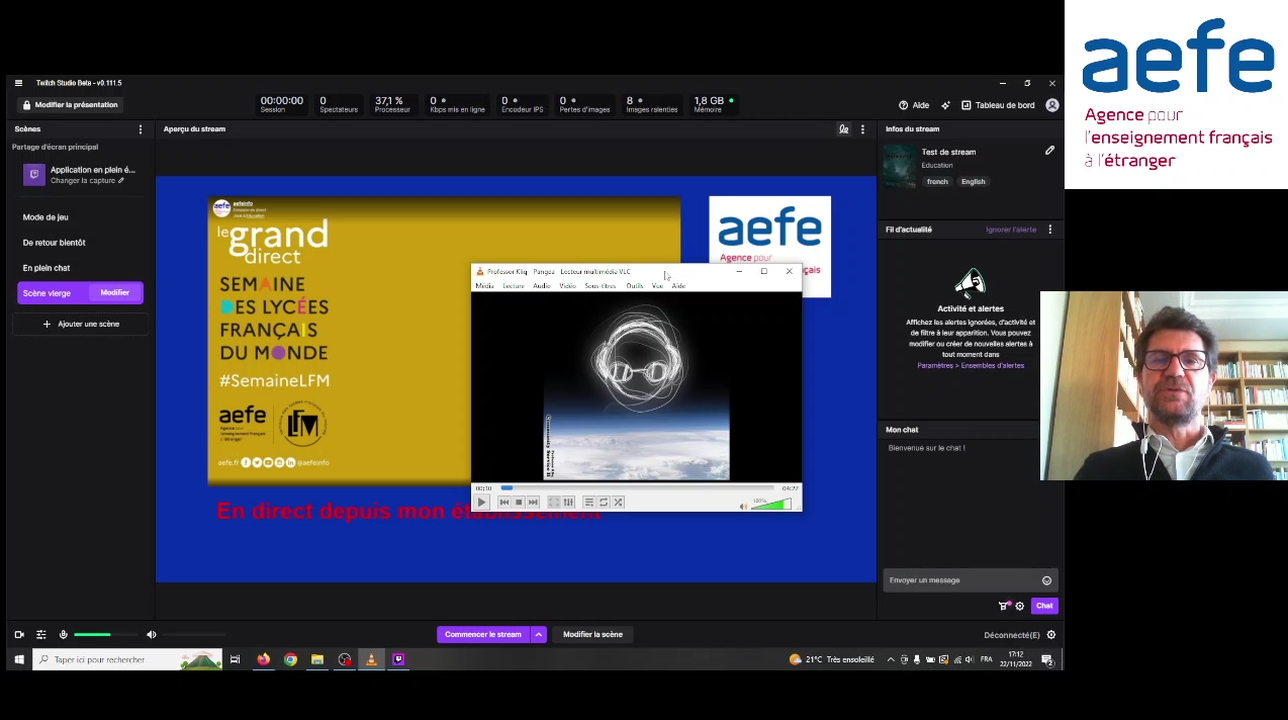The width and height of the screenshot is (1288, 720).
Task: Toggle the speaker audio icon
Action: coord(152,635)
